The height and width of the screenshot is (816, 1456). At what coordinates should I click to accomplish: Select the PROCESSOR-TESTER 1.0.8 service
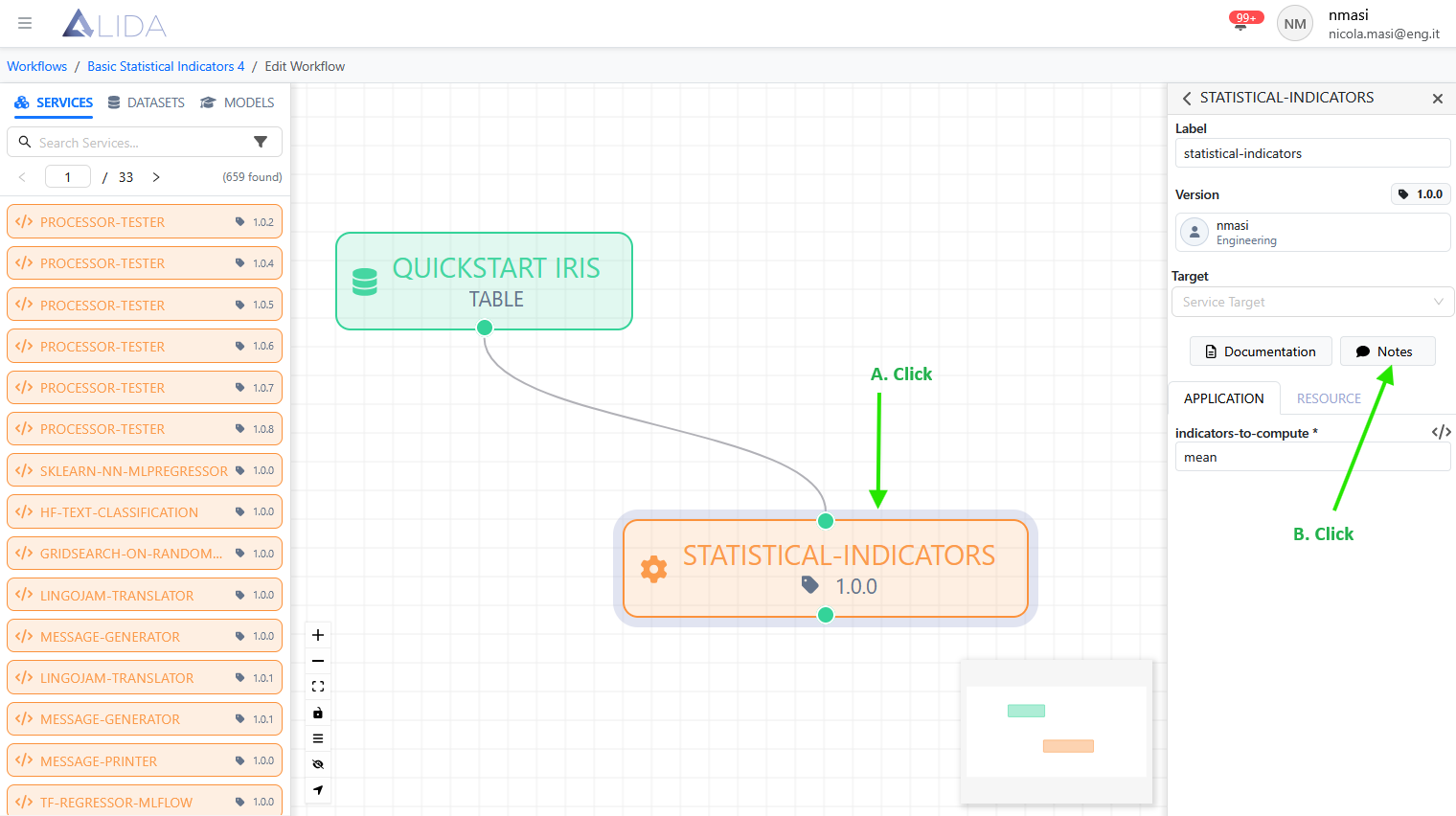point(145,428)
